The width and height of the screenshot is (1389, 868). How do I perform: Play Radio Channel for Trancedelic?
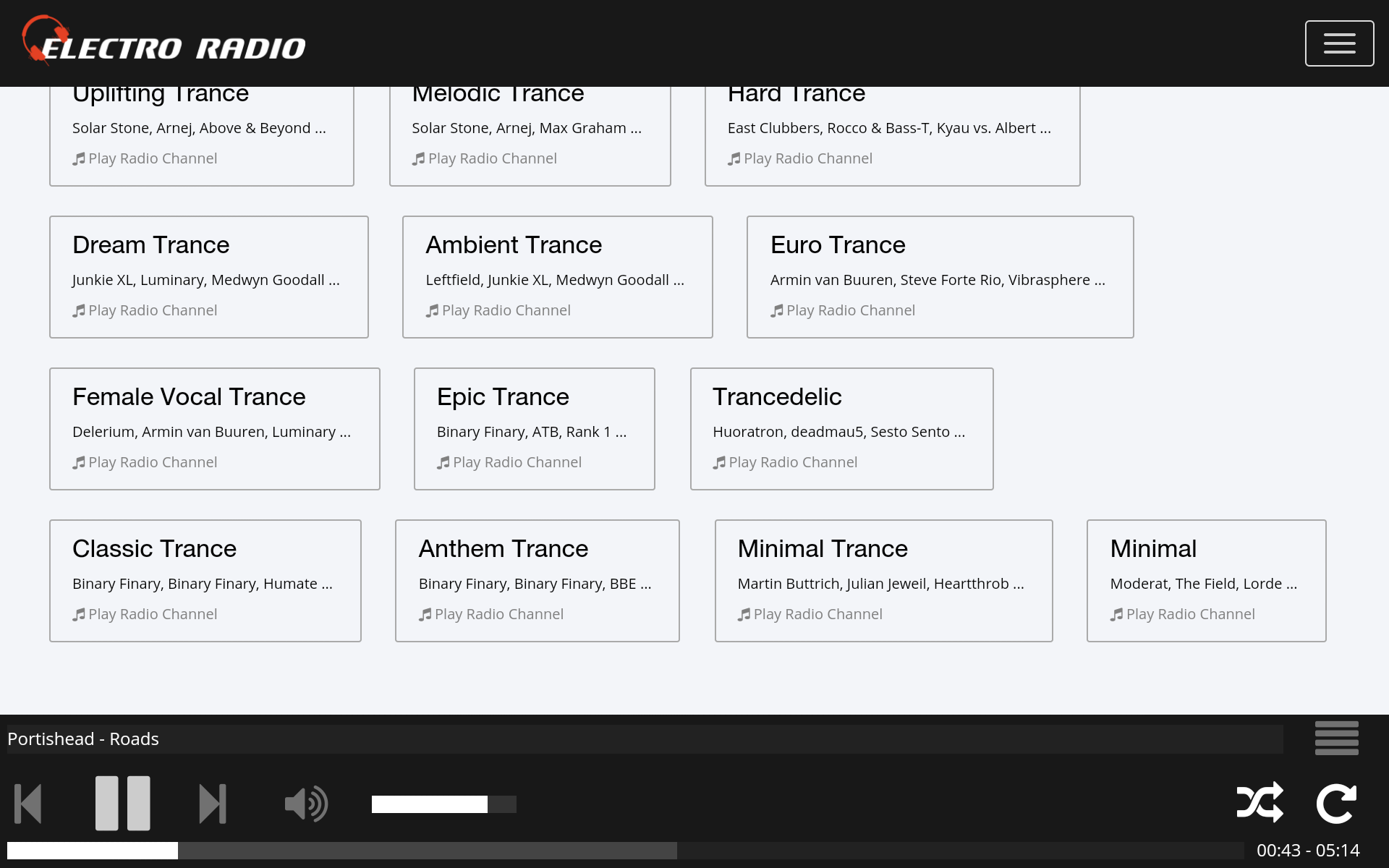(785, 462)
